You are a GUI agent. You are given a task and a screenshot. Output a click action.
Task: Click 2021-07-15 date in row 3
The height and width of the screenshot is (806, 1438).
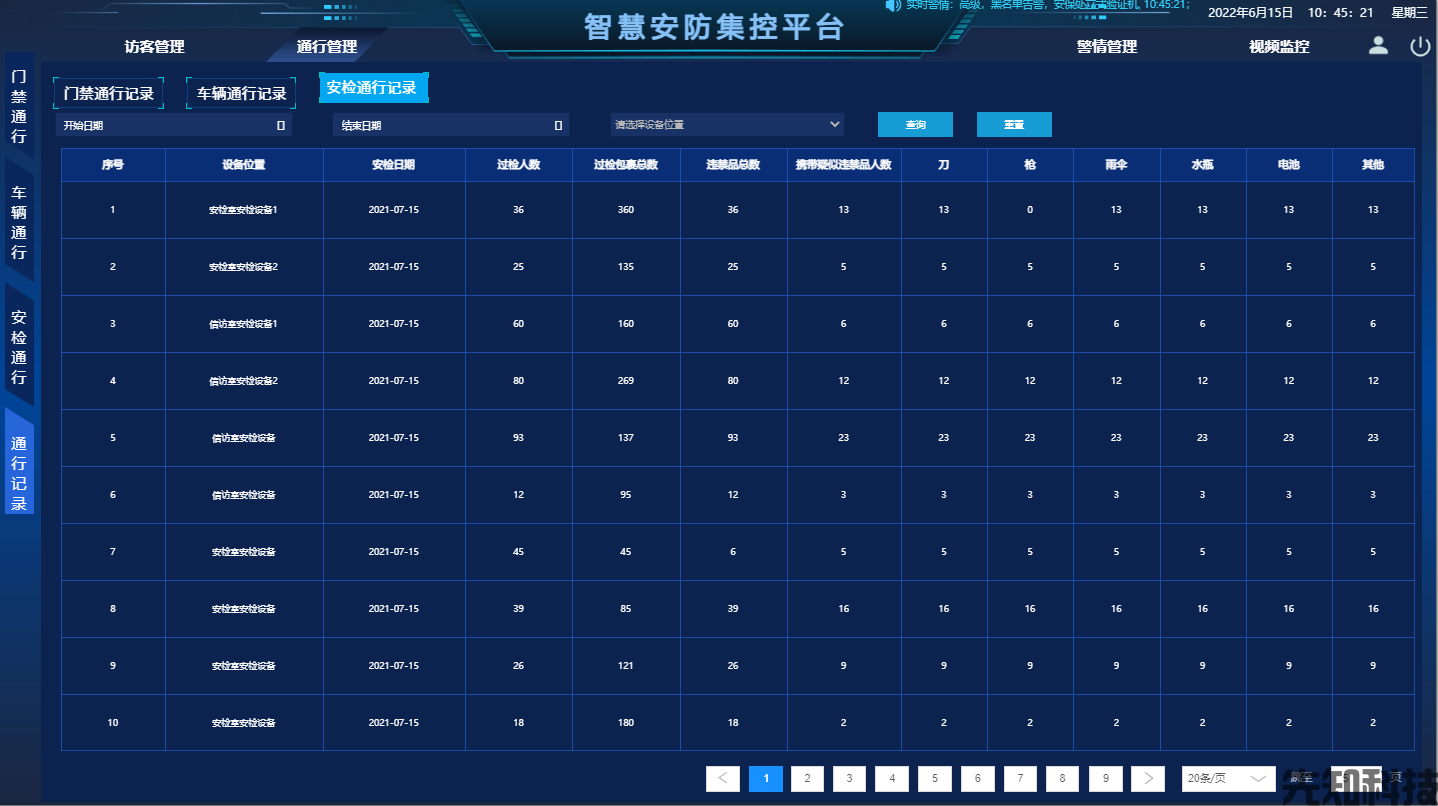pos(394,324)
